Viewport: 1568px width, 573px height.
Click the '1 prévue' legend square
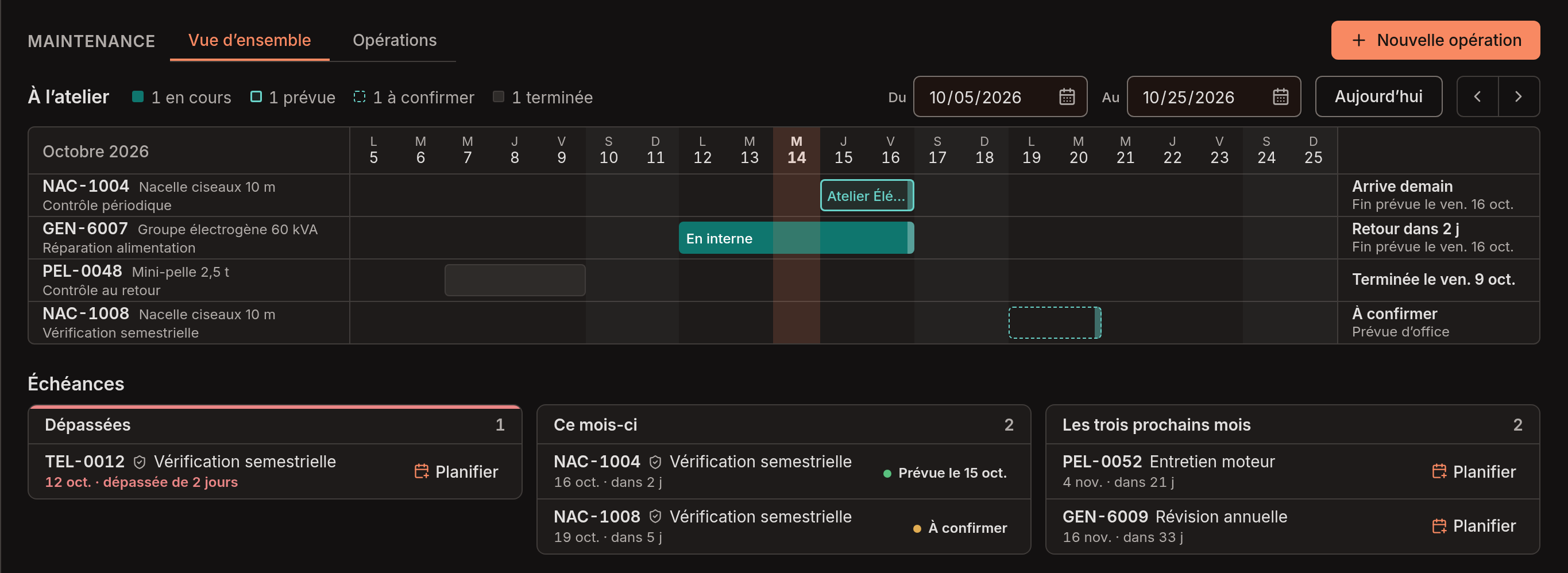[x=256, y=96]
